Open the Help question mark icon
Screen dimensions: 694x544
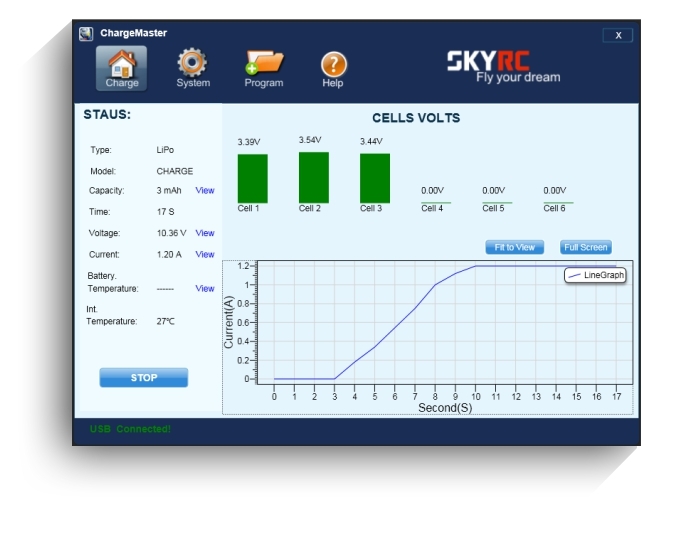click(333, 68)
